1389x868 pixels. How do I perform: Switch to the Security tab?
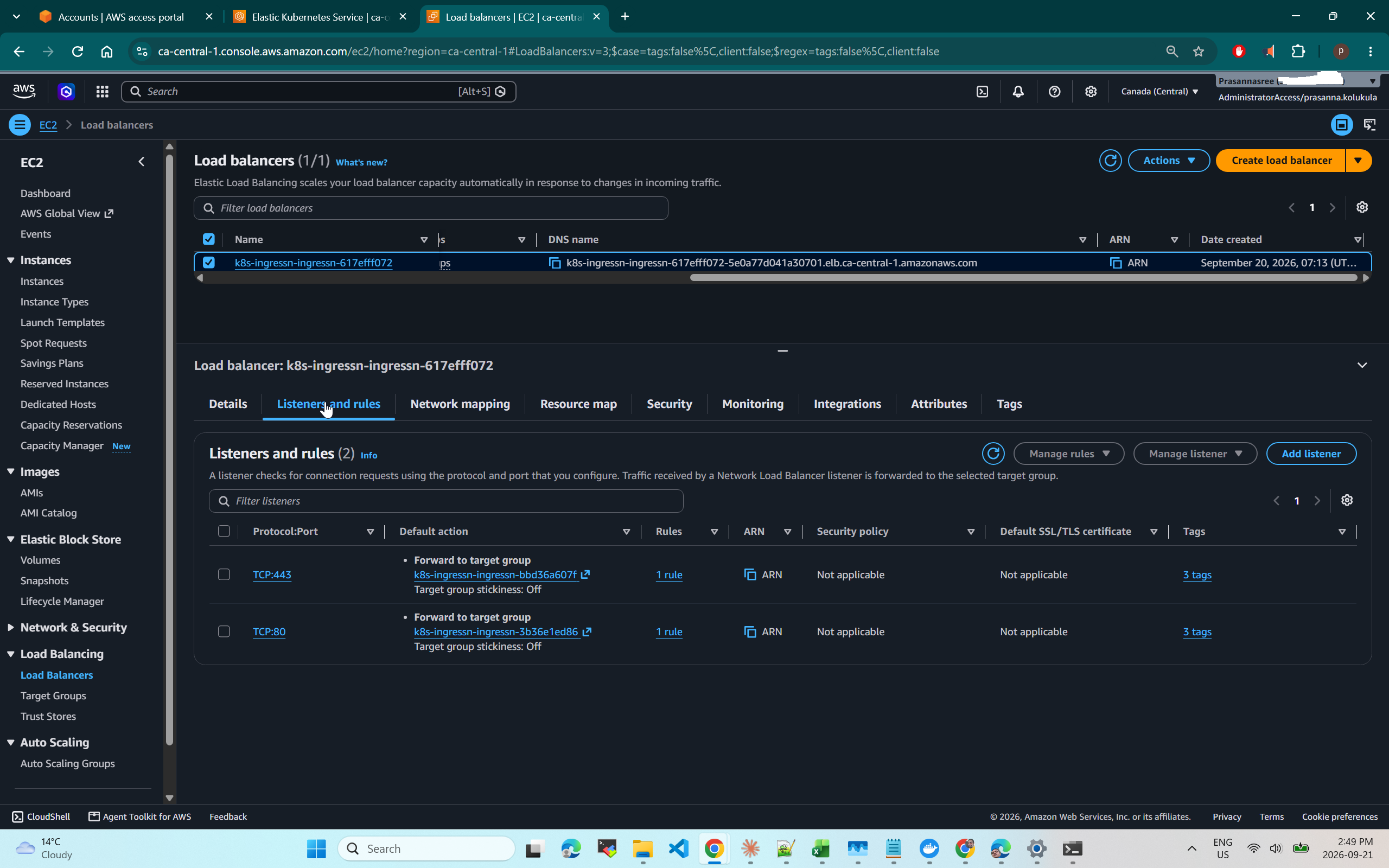click(x=669, y=404)
